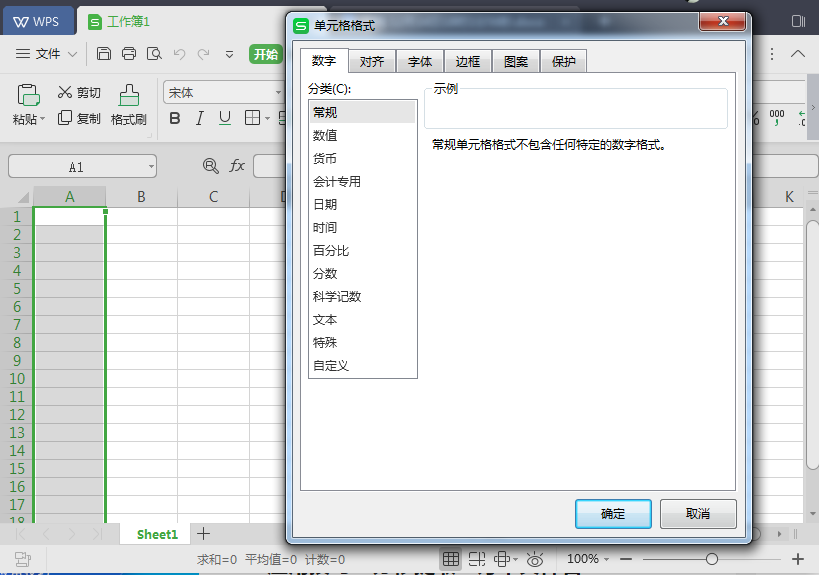Expand the arrow next to 文件 menu
The image size is (819, 575).
coord(73,54)
